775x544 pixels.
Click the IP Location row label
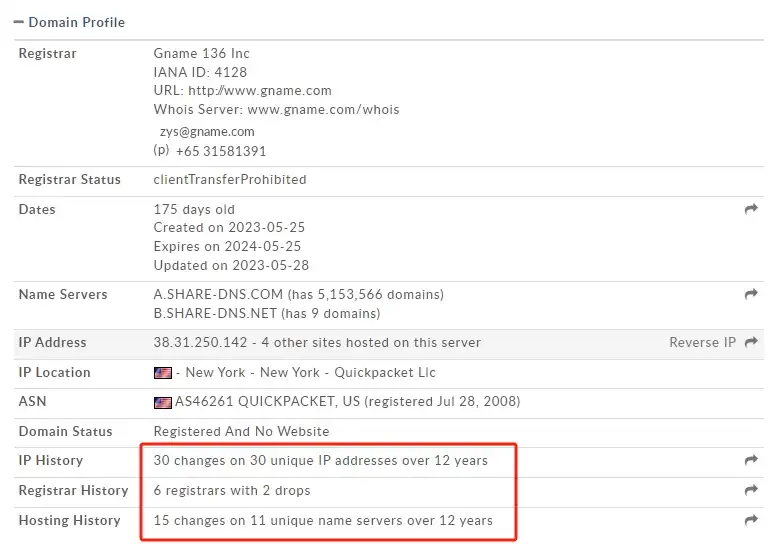coord(54,373)
